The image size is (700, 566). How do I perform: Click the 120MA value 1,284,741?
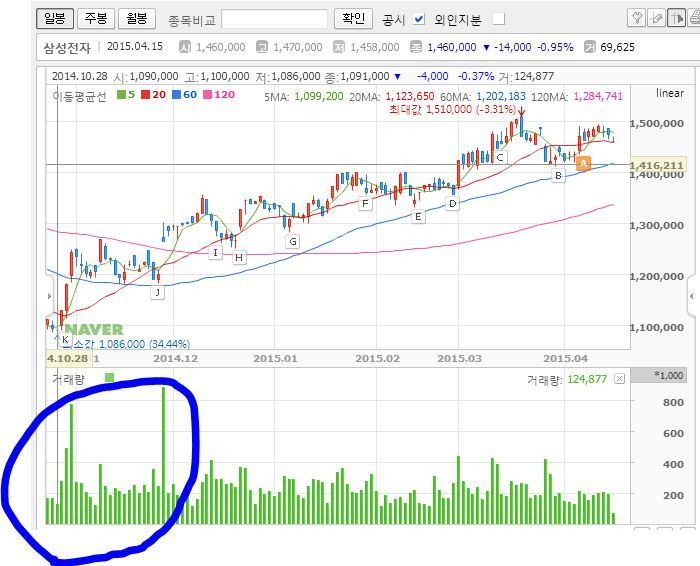(598, 96)
